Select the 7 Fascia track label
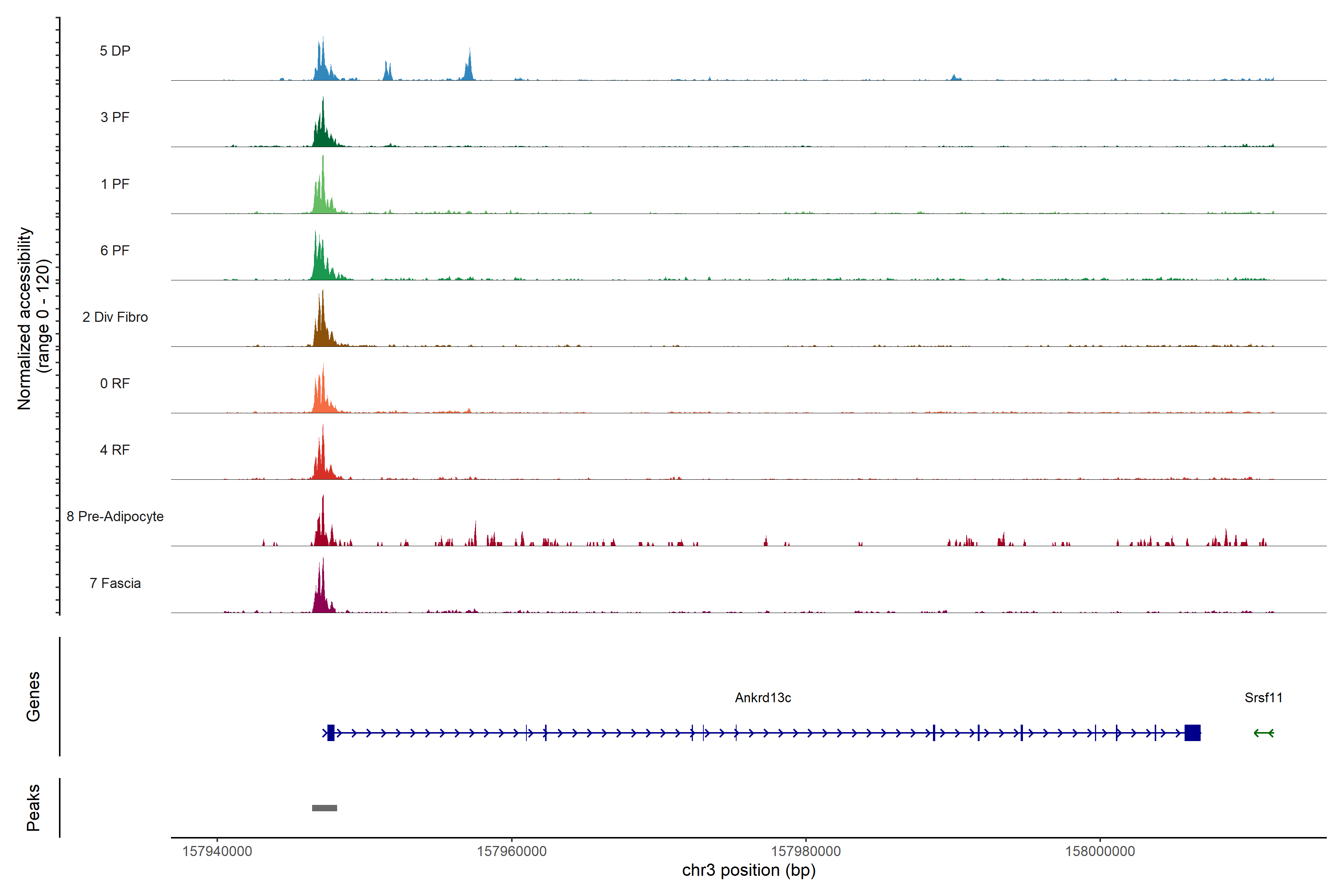The width and height of the screenshot is (1344, 896). pyautogui.click(x=115, y=583)
